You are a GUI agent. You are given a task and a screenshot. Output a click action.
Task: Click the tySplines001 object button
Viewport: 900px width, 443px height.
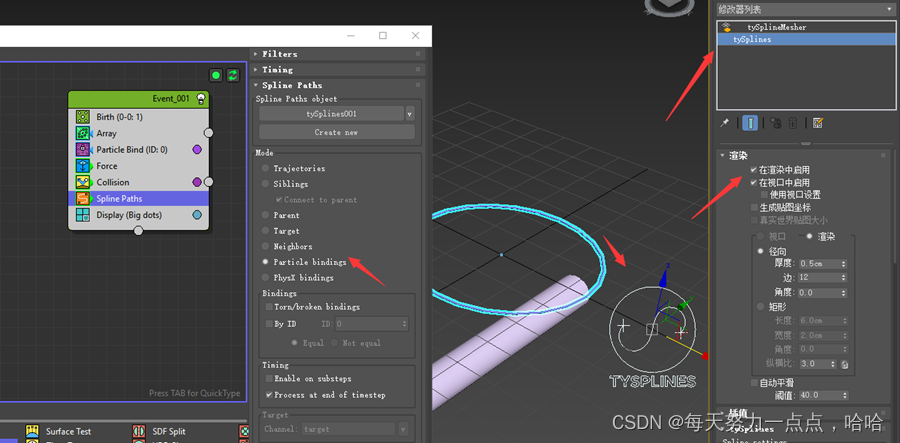point(332,114)
